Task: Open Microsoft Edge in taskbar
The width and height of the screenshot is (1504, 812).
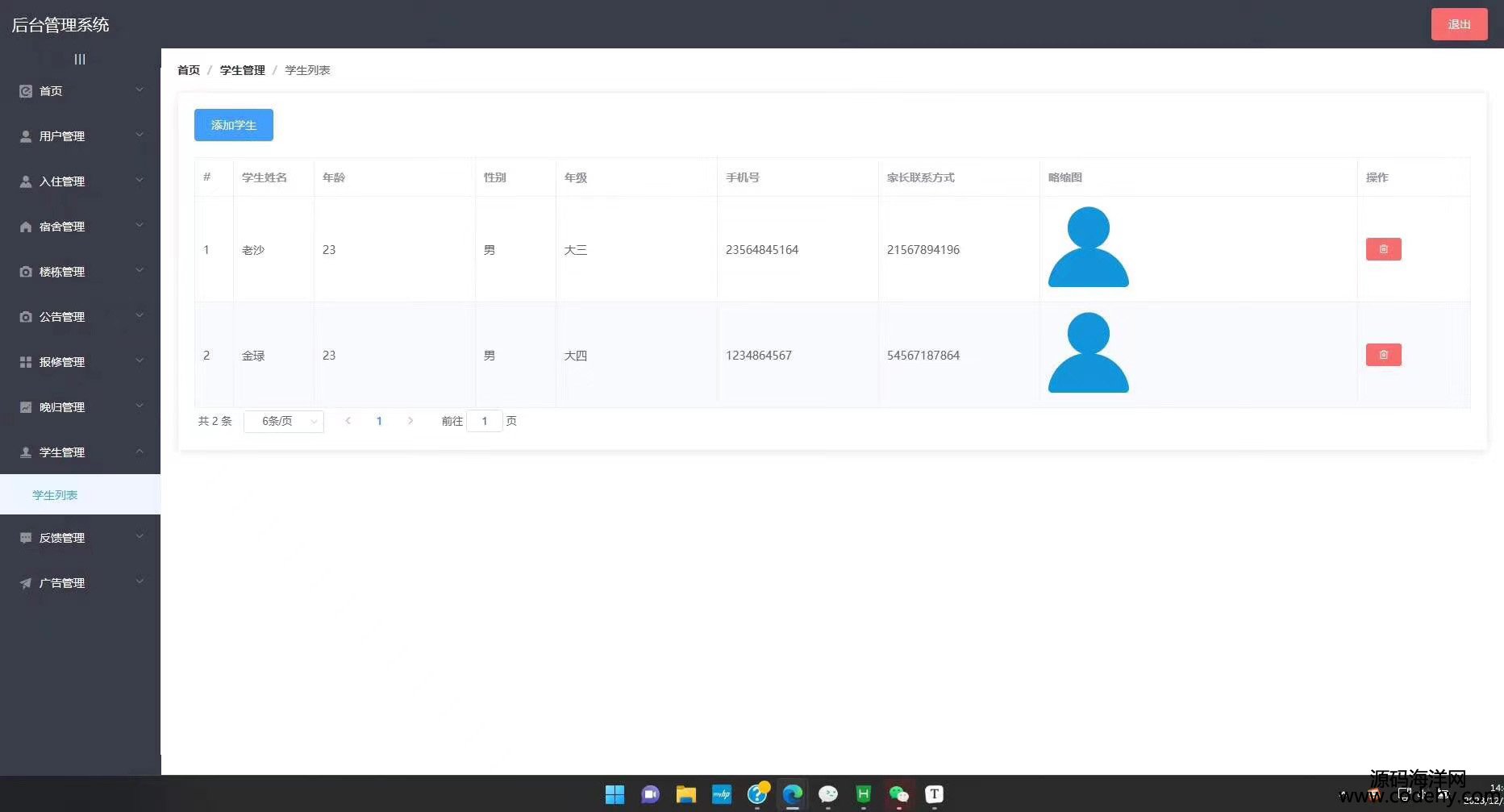Action: pos(793,794)
